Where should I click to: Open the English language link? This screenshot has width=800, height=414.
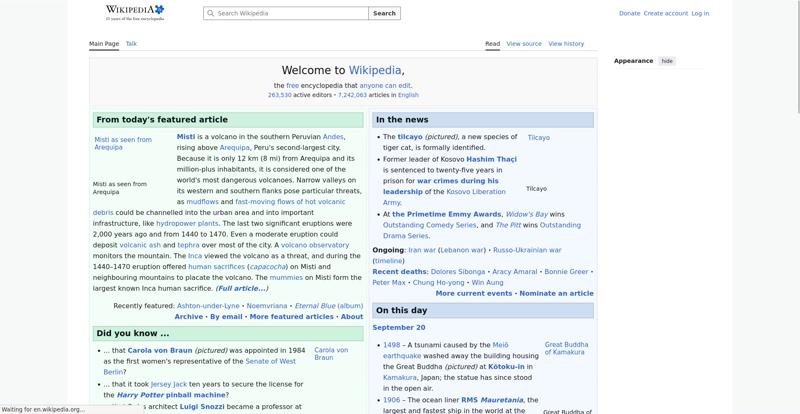pos(408,95)
